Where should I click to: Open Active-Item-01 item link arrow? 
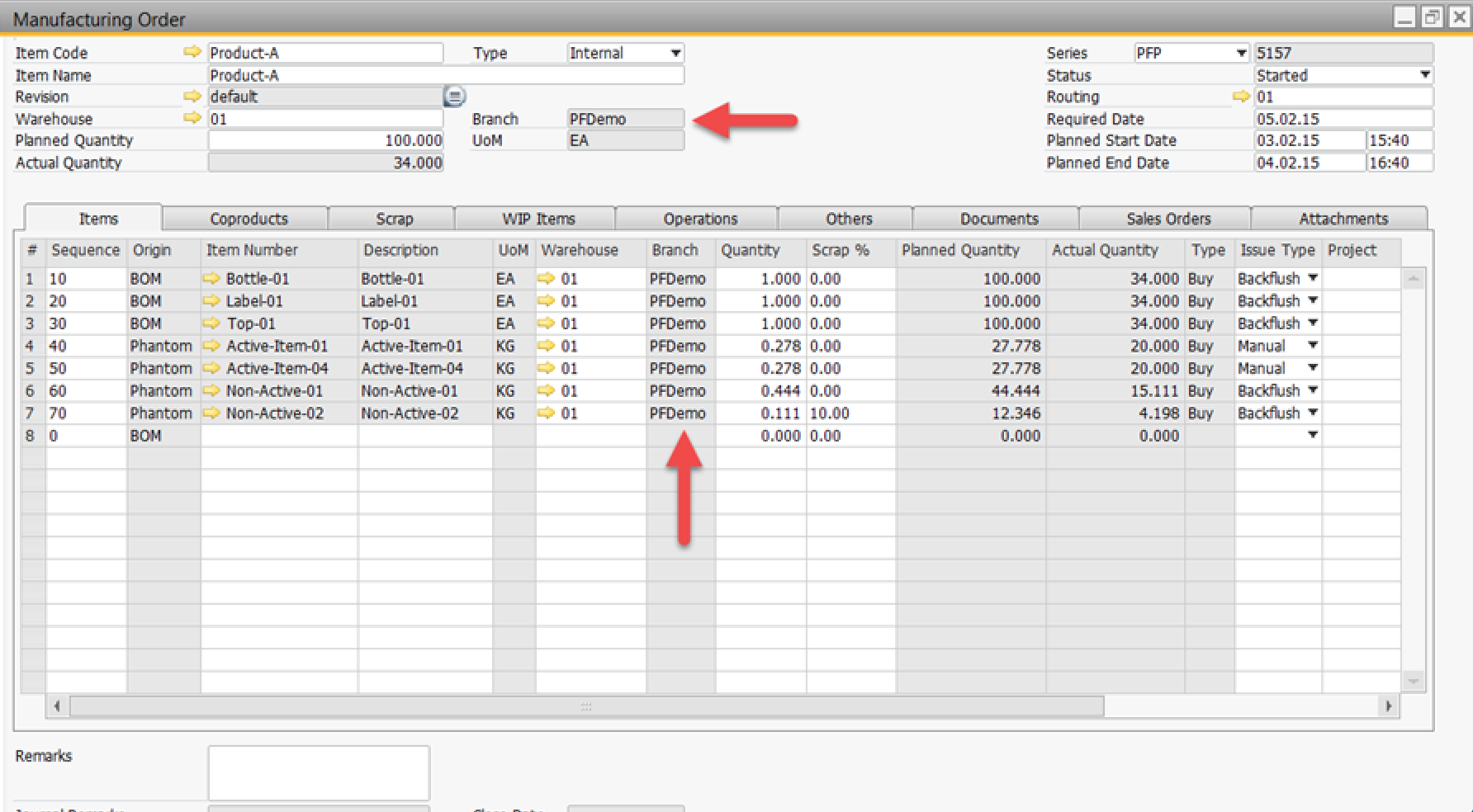(x=211, y=346)
